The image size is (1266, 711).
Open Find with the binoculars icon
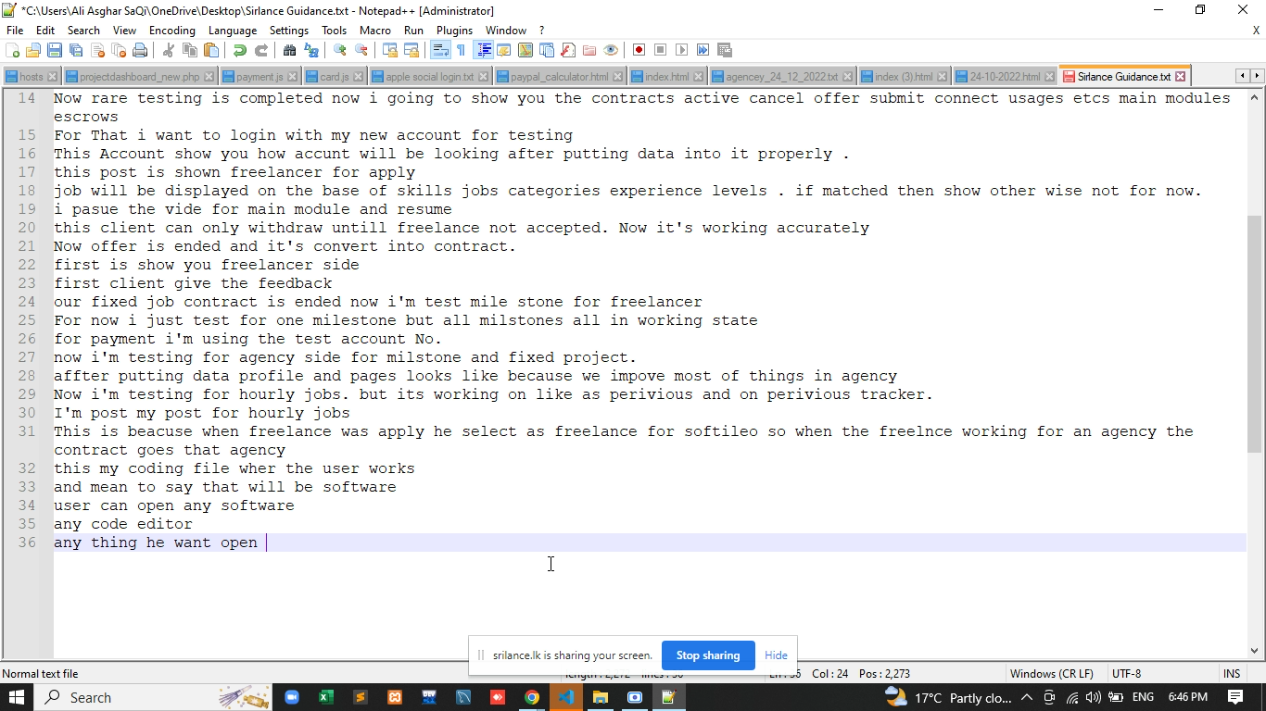pos(290,51)
